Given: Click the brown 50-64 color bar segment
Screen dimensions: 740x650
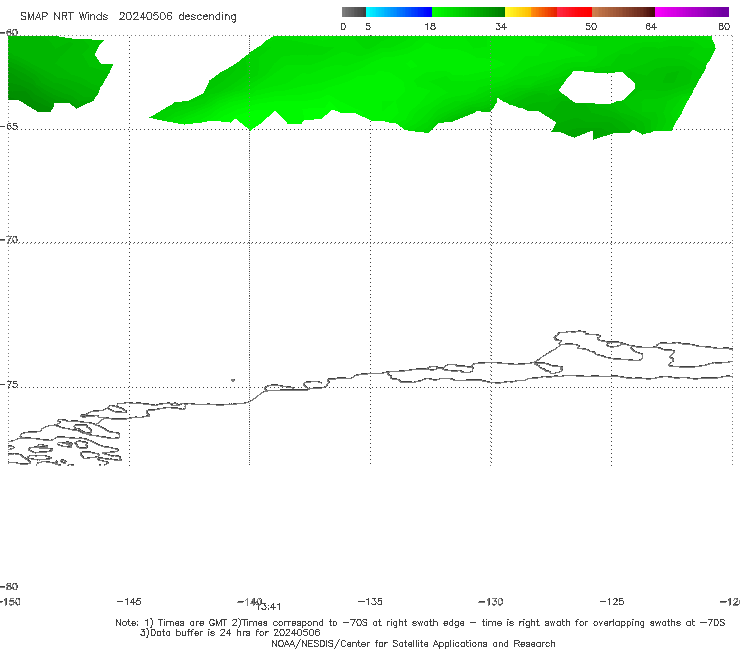Looking at the screenshot, I should click(x=623, y=12).
